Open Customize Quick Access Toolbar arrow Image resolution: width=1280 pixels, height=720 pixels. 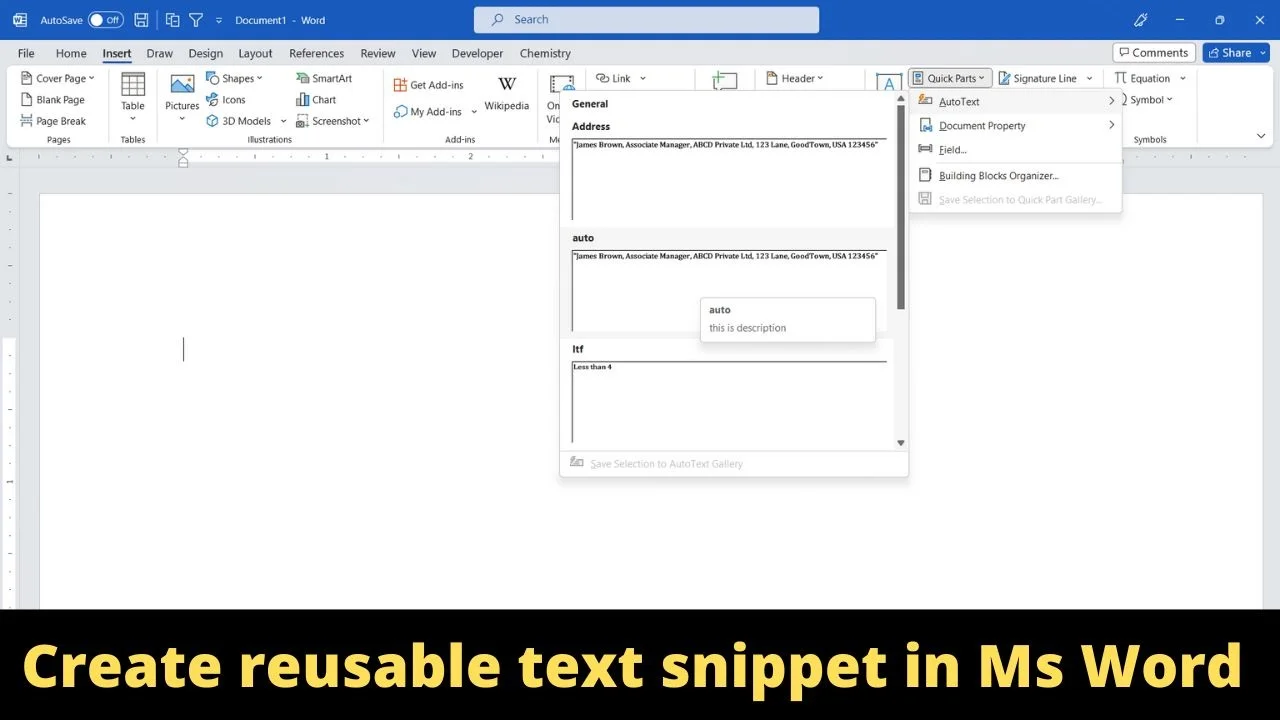[x=219, y=20]
